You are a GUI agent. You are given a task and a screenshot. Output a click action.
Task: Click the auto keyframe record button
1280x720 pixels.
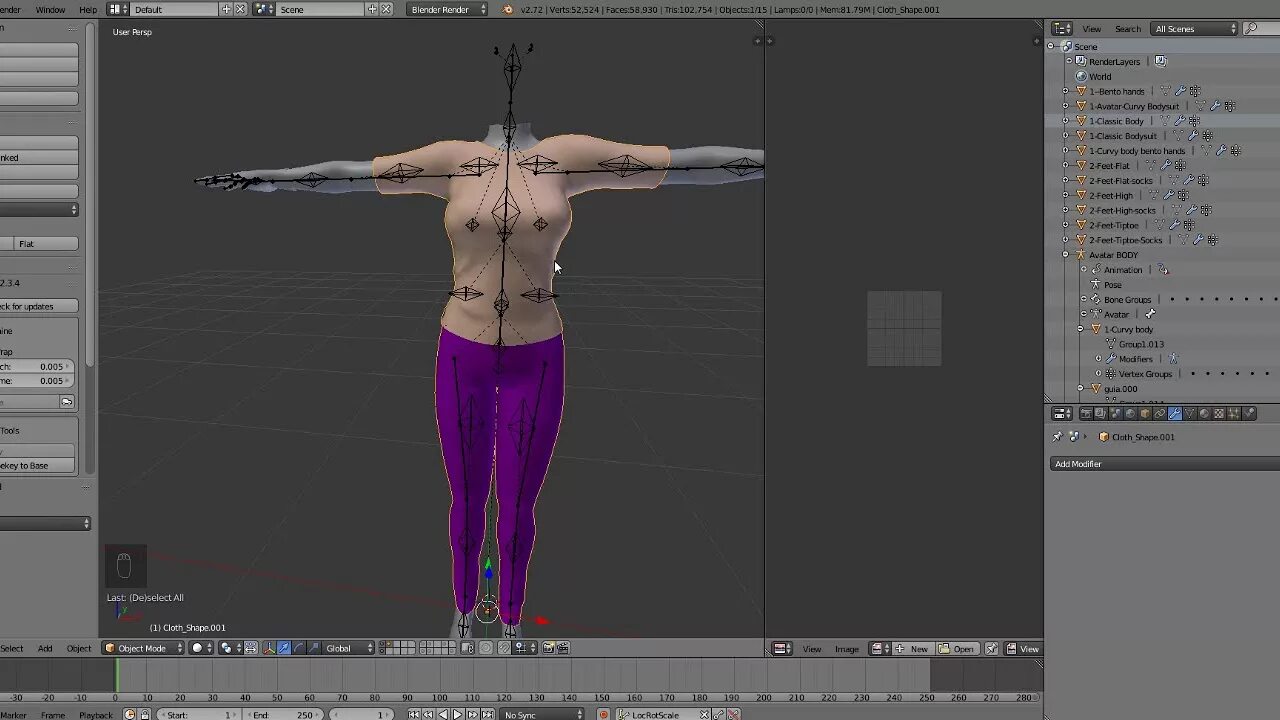click(x=603, y=715)
